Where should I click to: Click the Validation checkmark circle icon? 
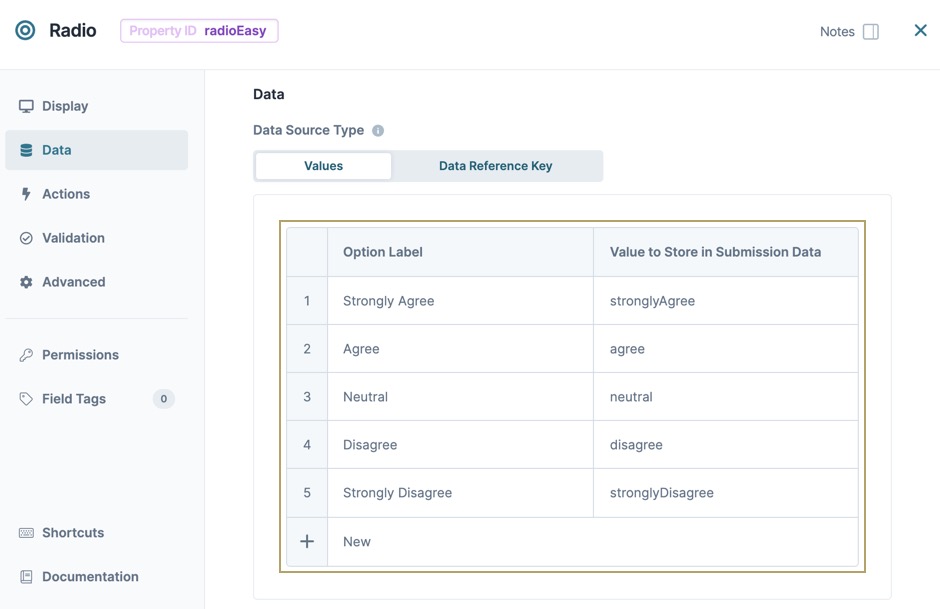click(x=26, y=238)
